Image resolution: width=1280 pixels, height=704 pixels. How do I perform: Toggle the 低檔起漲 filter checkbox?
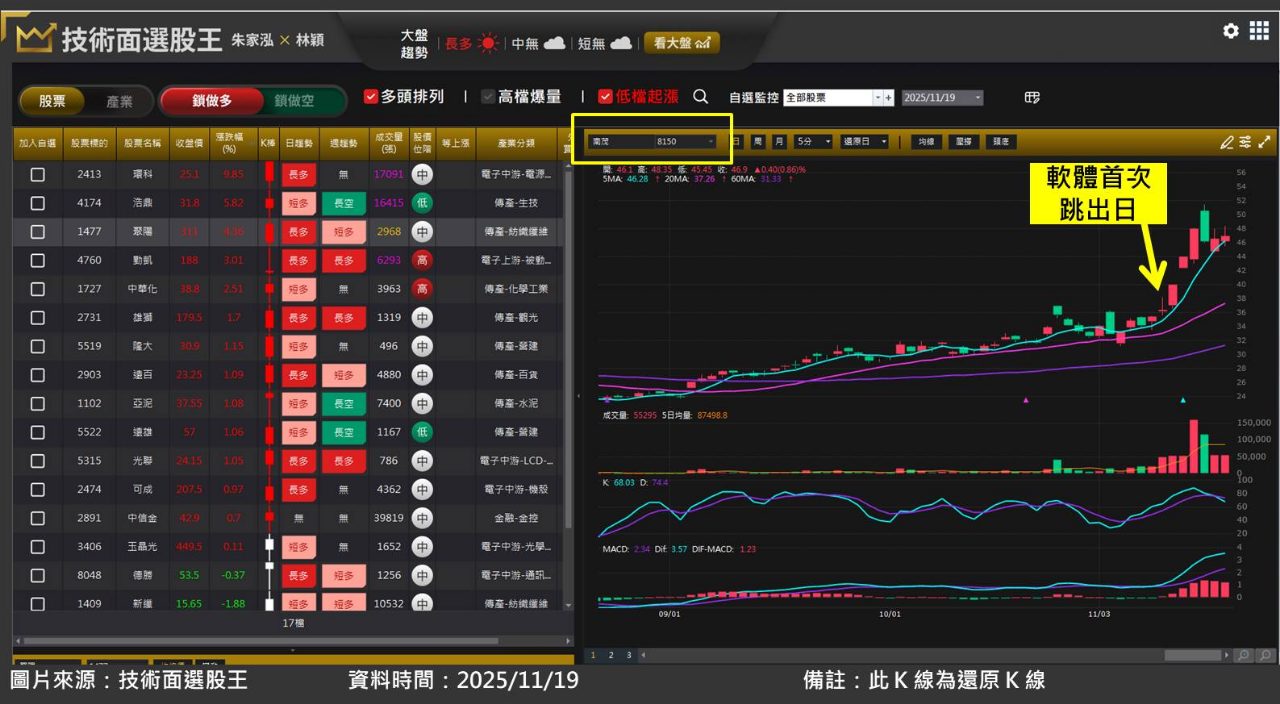click(x=605, y=97)
